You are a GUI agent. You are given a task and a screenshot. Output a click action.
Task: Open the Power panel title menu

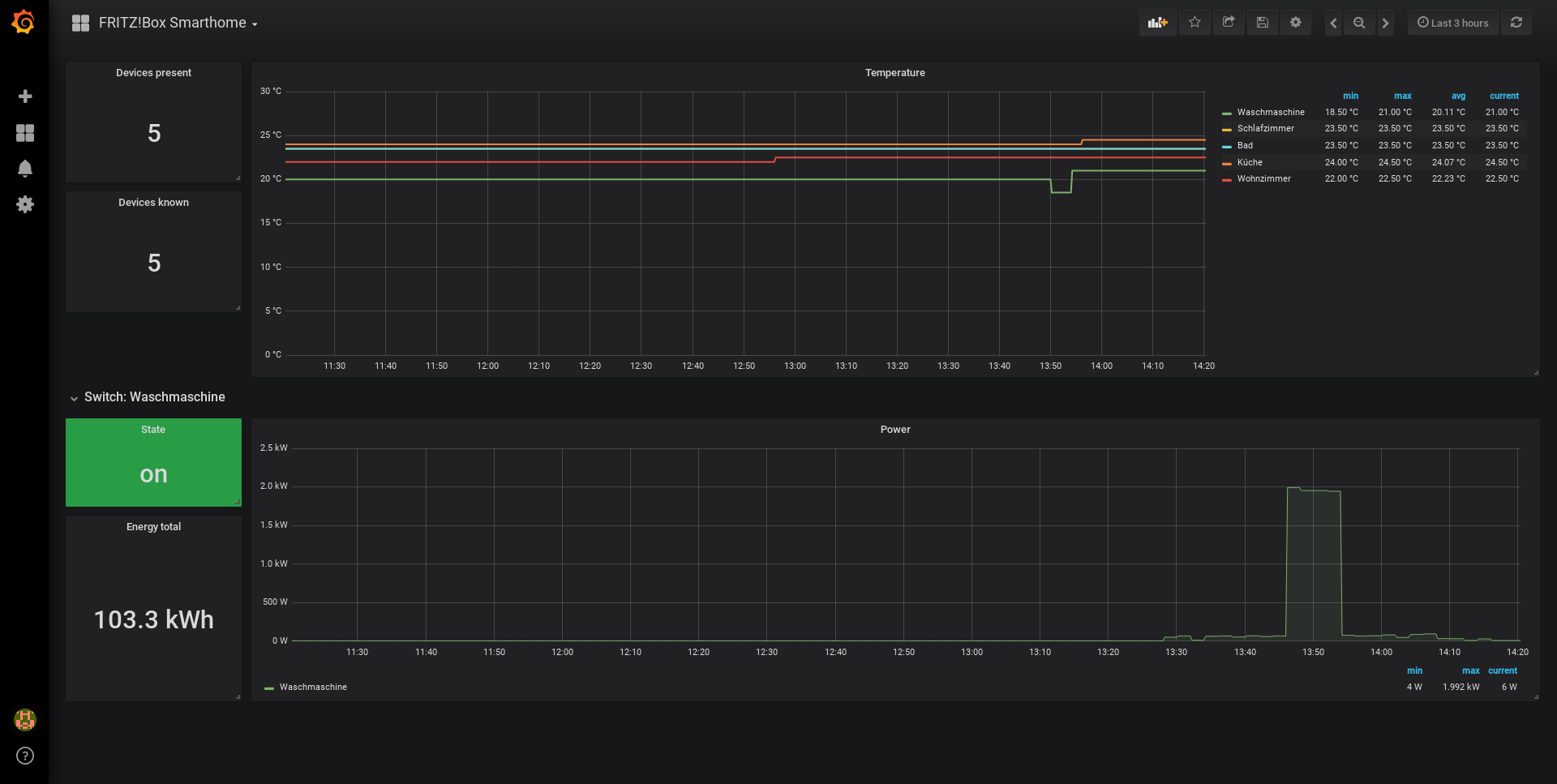click(x=895, y=430)
